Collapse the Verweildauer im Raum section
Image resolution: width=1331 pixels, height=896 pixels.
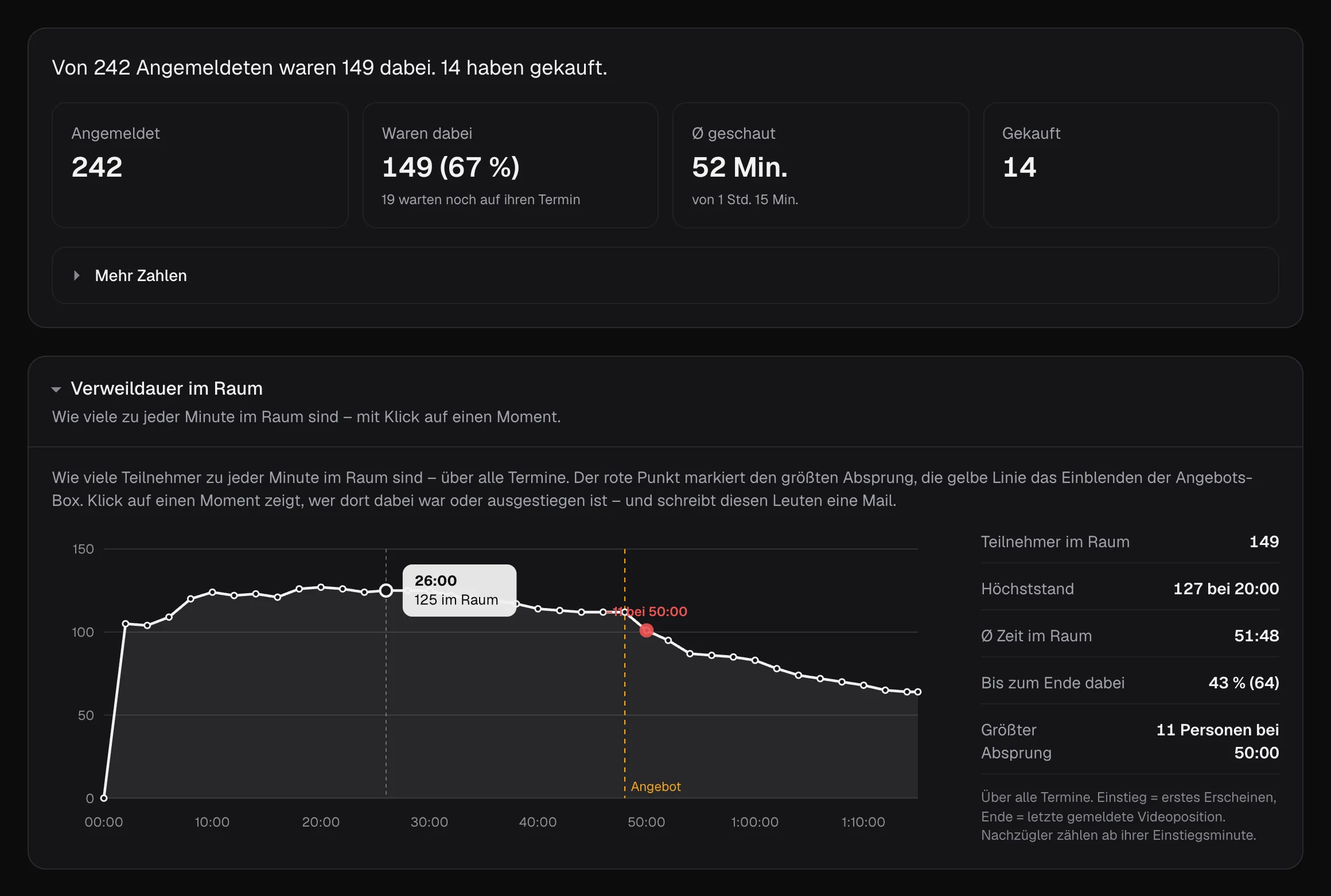click(157, 388)
